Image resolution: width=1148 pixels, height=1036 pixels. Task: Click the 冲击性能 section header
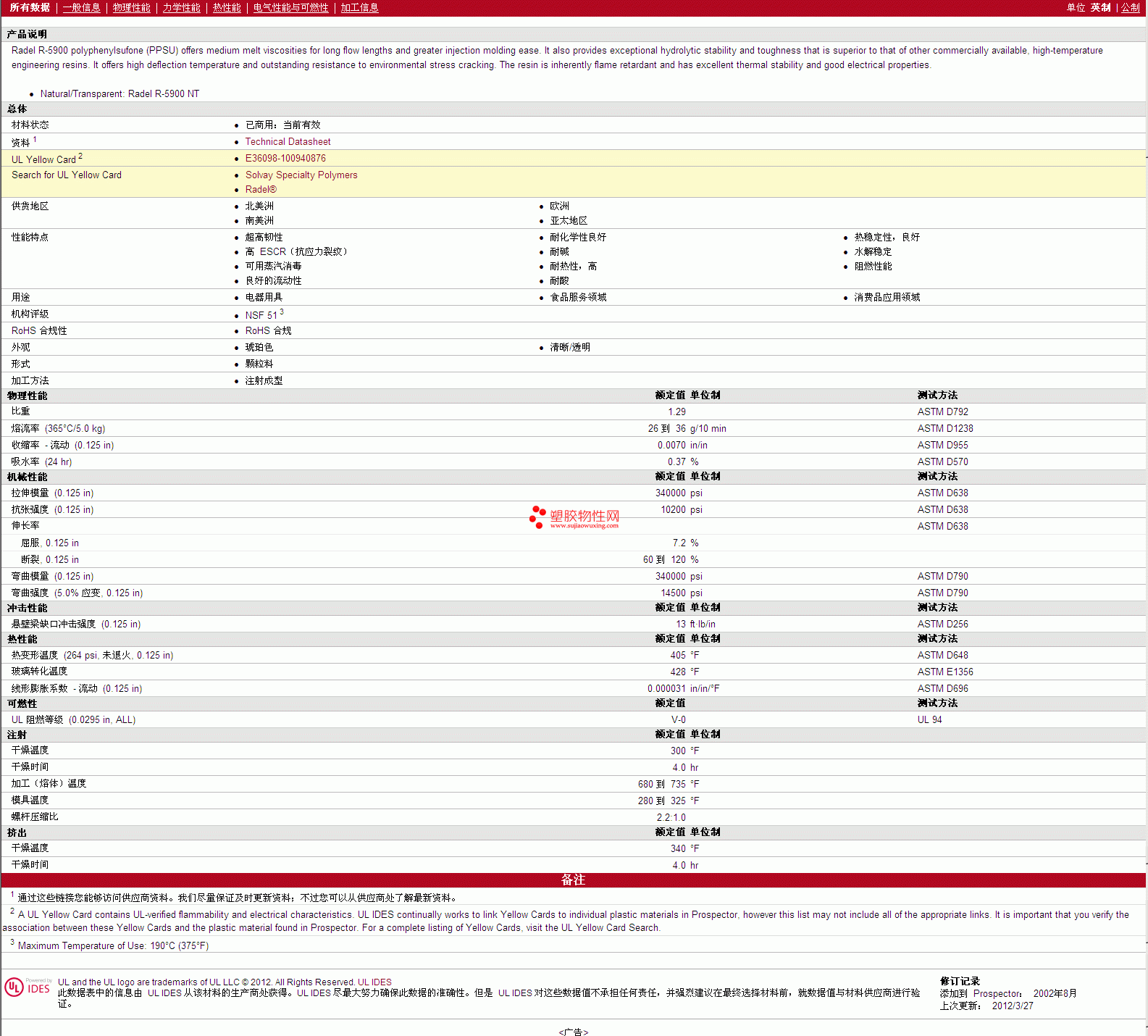click(x=27, y=609)
